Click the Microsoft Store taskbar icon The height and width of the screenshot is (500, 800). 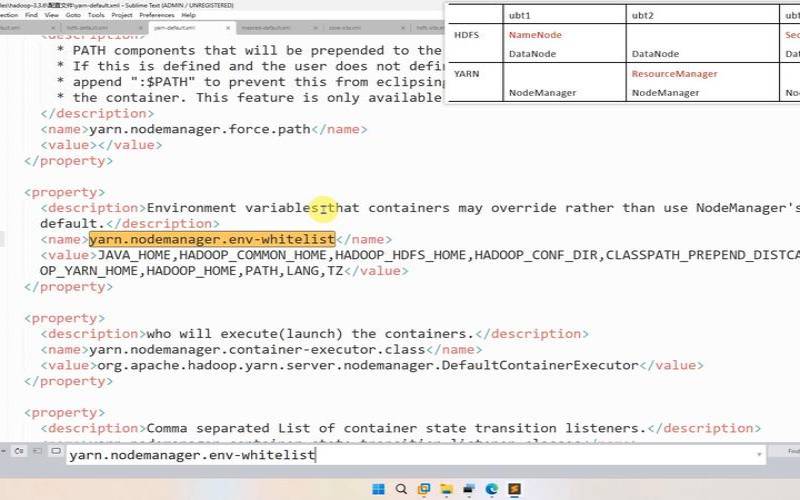pos(469,489)
